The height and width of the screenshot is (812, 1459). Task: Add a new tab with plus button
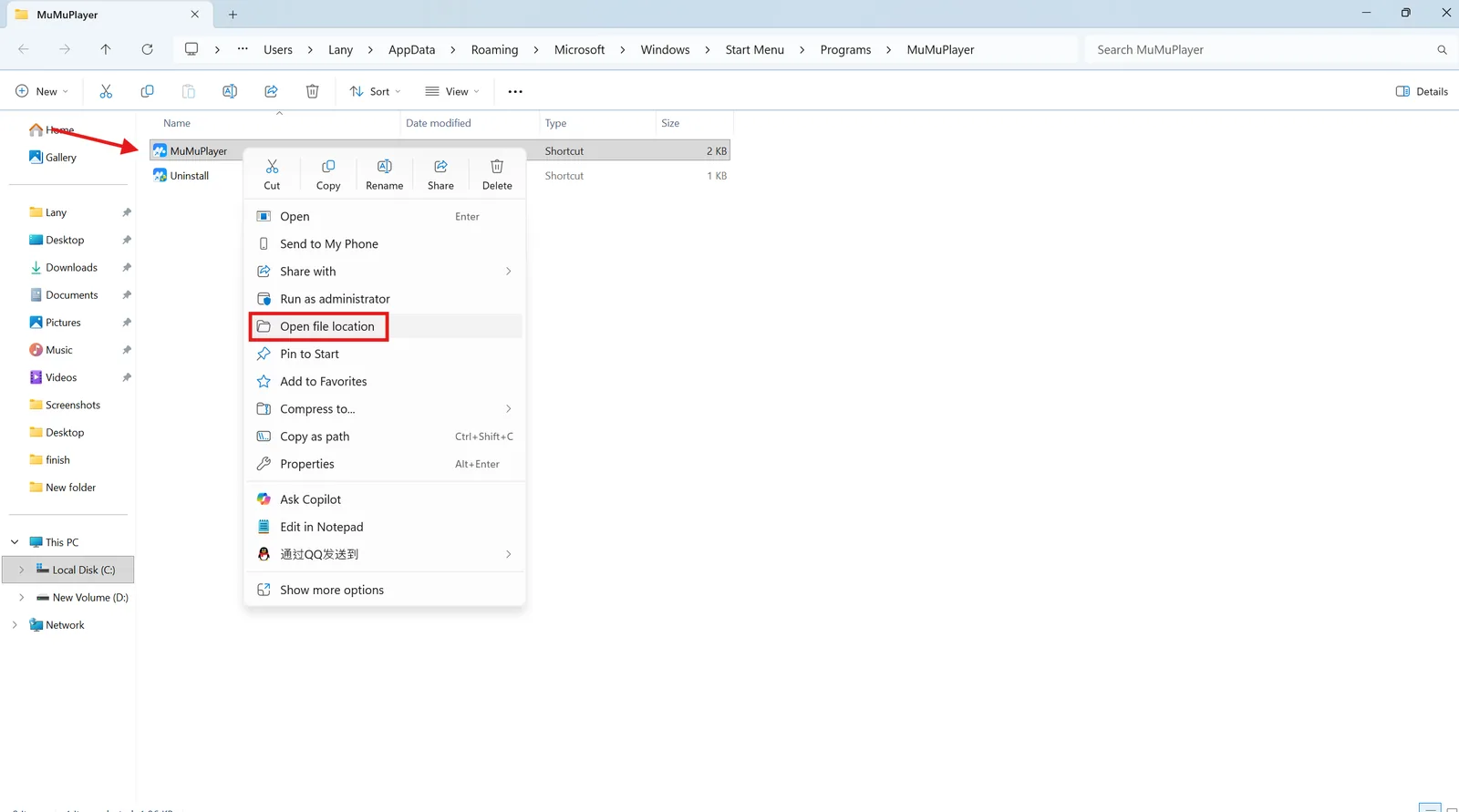coord(233,15)
